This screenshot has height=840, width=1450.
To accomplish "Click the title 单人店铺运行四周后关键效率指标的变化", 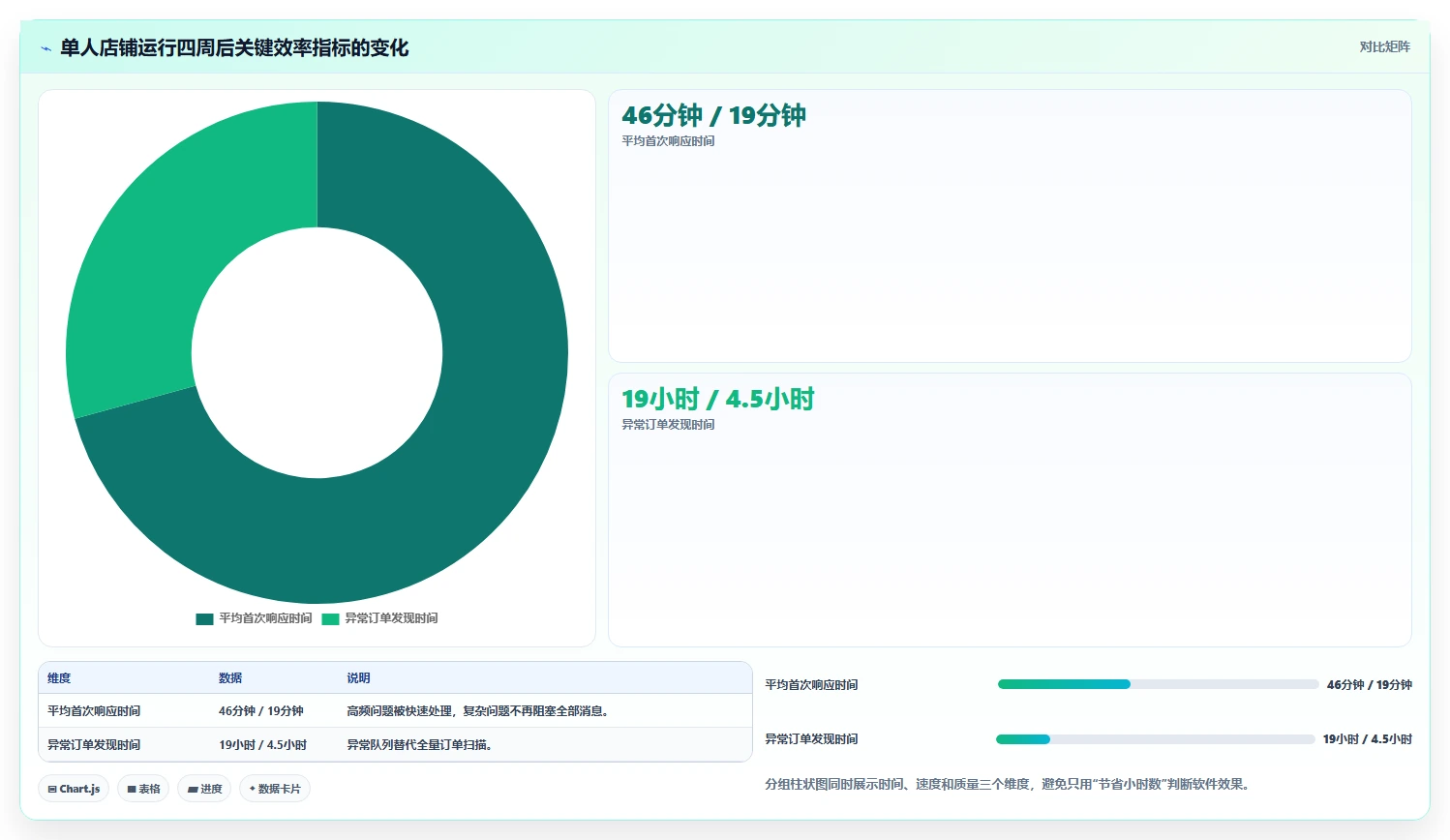I will 234,48.
